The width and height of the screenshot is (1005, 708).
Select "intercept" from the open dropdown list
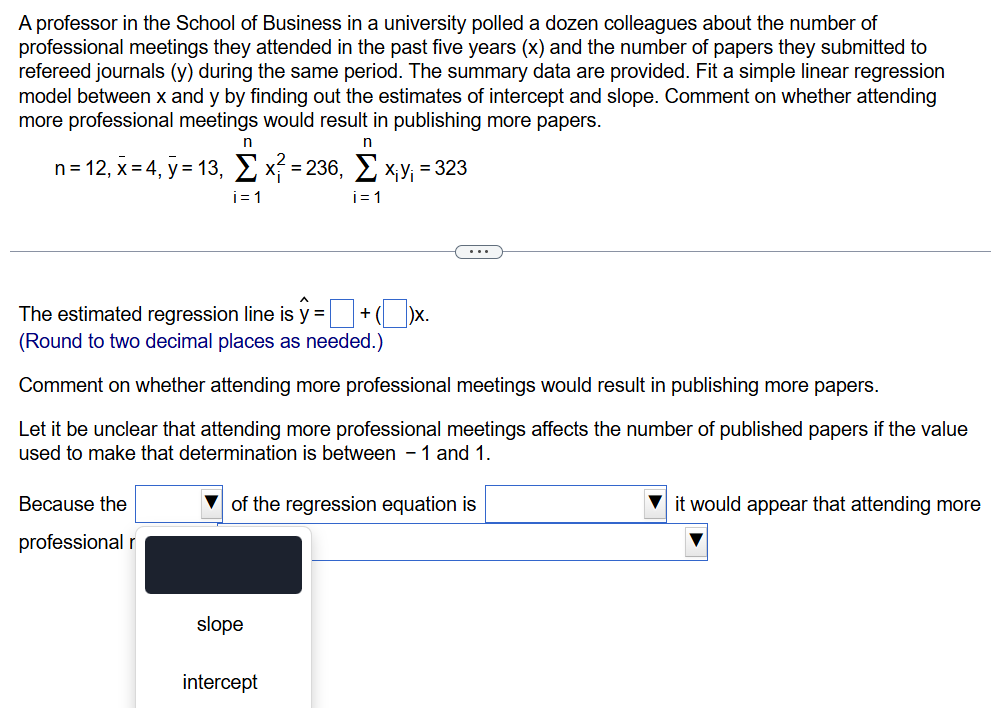(220, 682)
